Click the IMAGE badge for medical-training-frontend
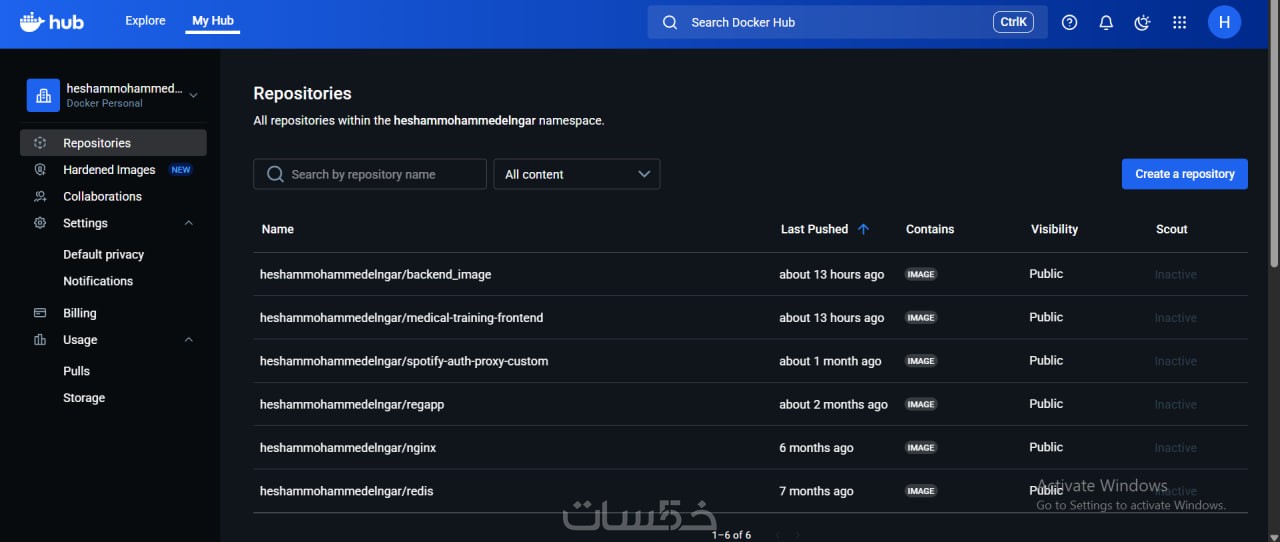The height and width of the screenshot is (542, 1280). [921, 318]
